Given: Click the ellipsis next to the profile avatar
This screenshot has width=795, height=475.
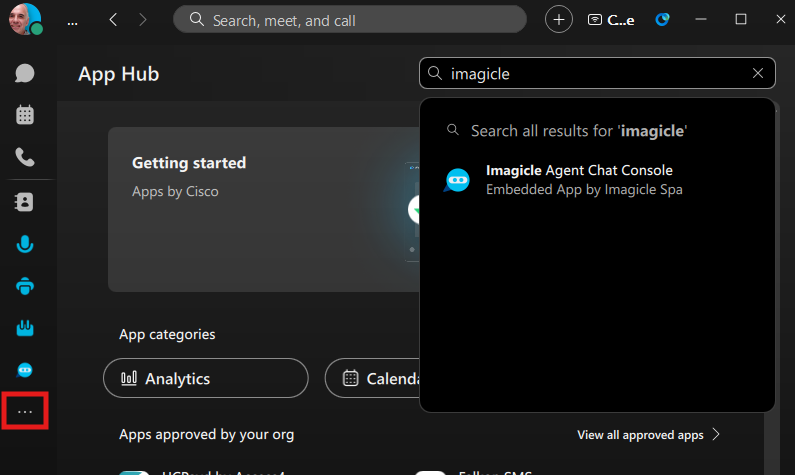Looking at the screenshot, I should point(72,20).
